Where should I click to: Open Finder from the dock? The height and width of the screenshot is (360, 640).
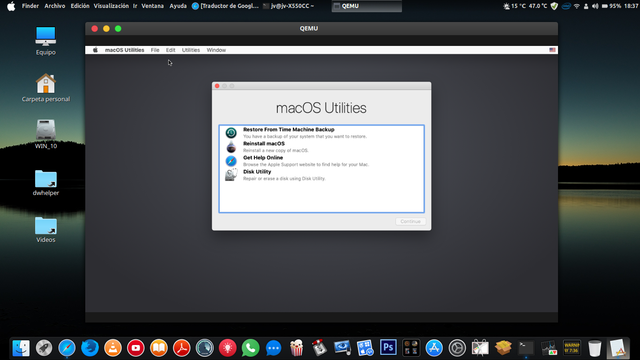tap(21, 348)
